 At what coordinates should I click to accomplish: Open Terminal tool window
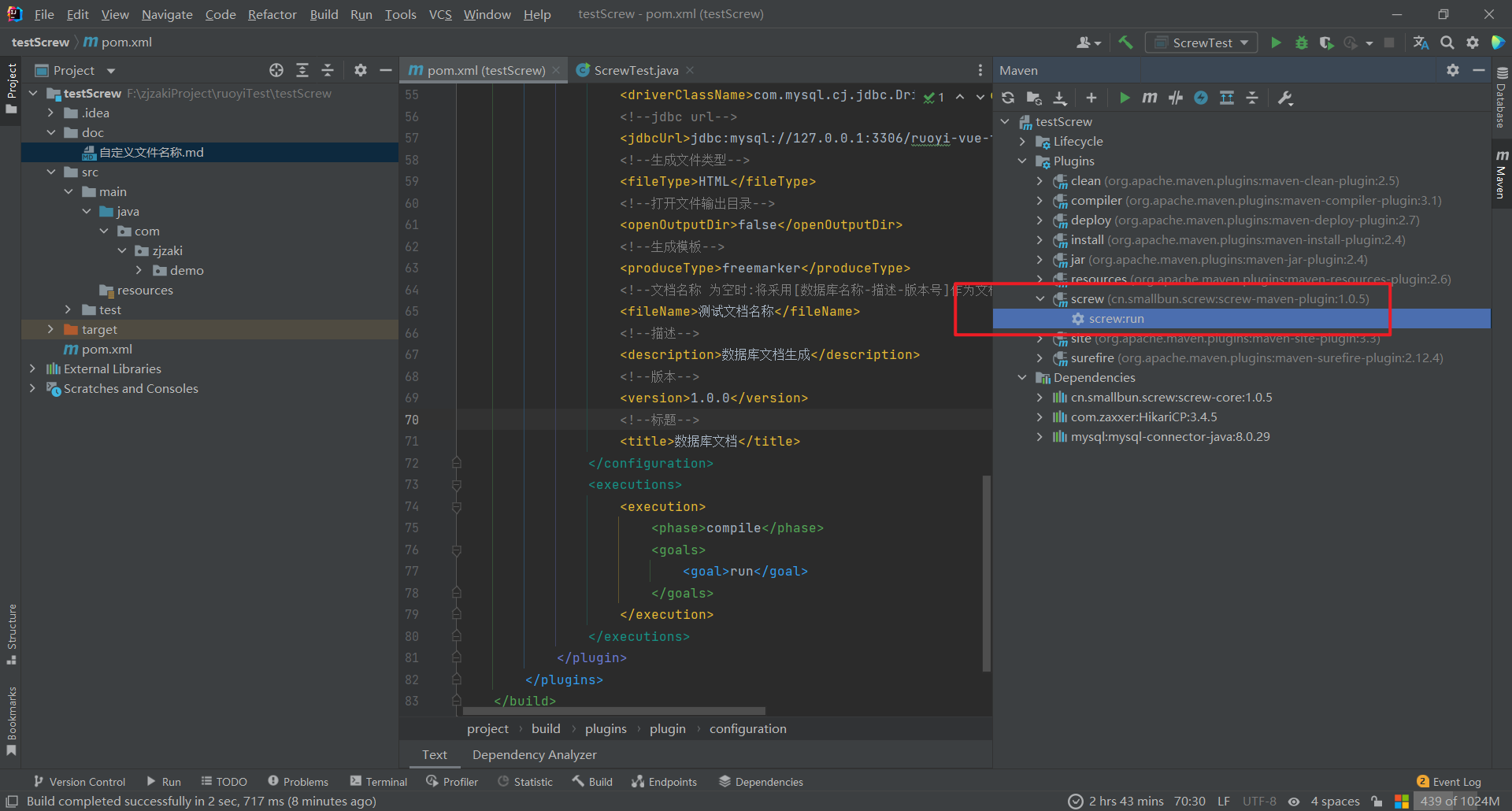pyautogui.click(x=379, y=781)
